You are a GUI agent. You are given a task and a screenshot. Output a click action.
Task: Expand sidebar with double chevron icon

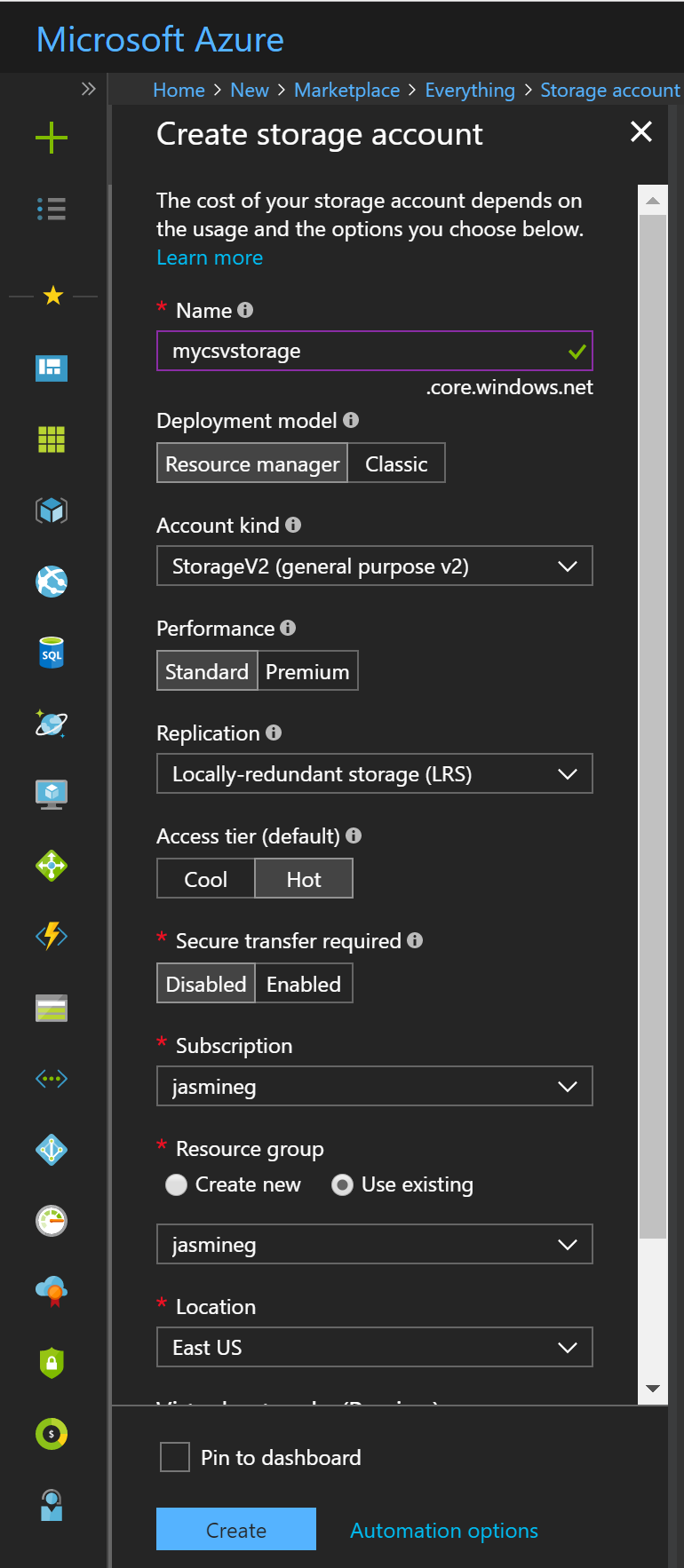coord(88,89)
